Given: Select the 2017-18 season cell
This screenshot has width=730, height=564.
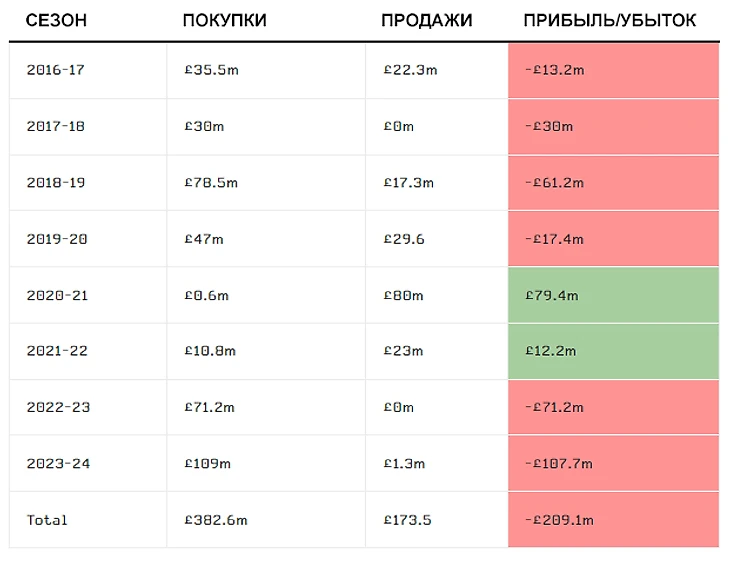Looking at the screenshot, I should (55, 127).
